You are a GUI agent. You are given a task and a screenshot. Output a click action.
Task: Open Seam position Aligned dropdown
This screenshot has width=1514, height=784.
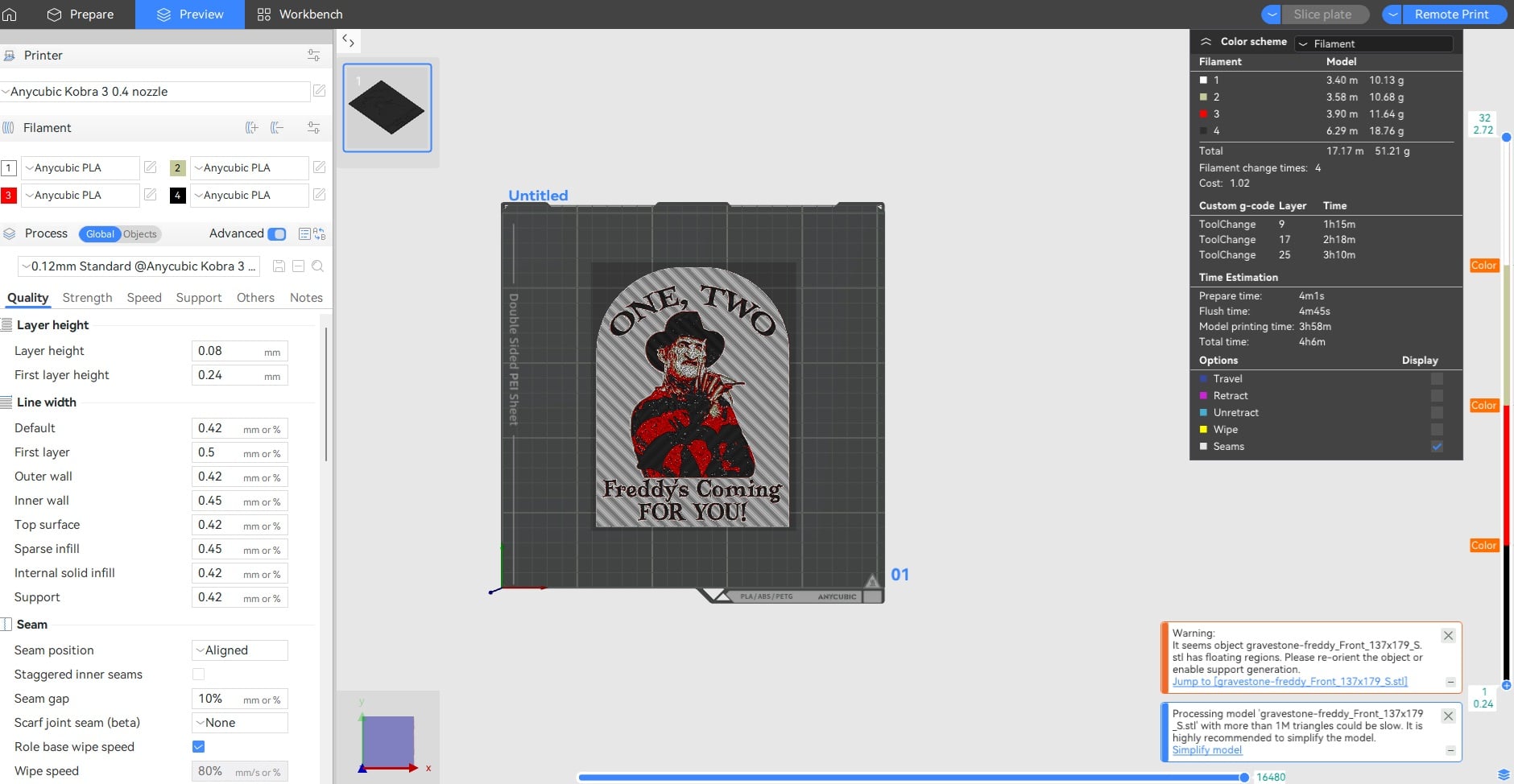click(239, 650)
